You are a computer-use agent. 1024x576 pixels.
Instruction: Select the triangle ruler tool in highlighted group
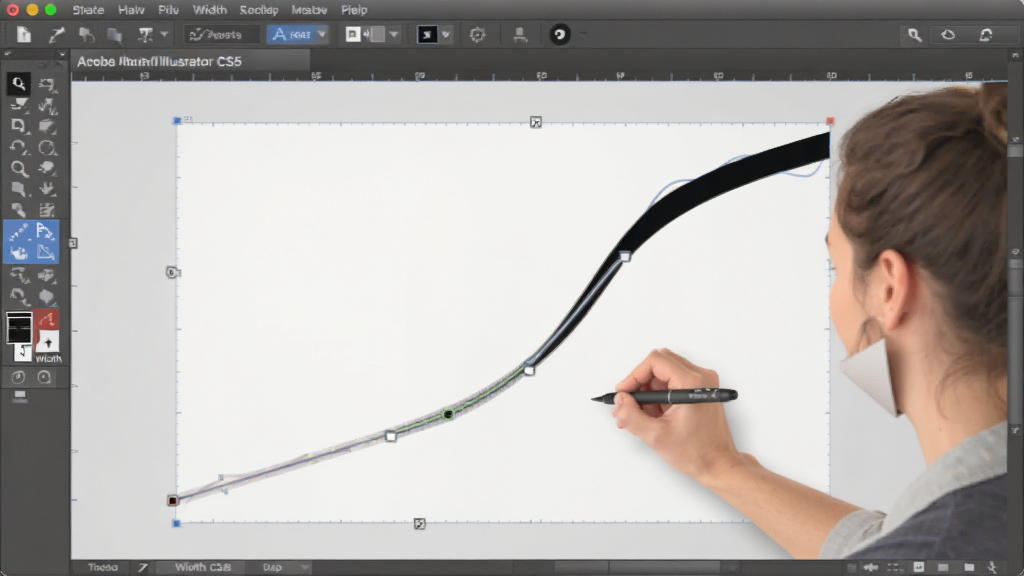tap(45, 252)
